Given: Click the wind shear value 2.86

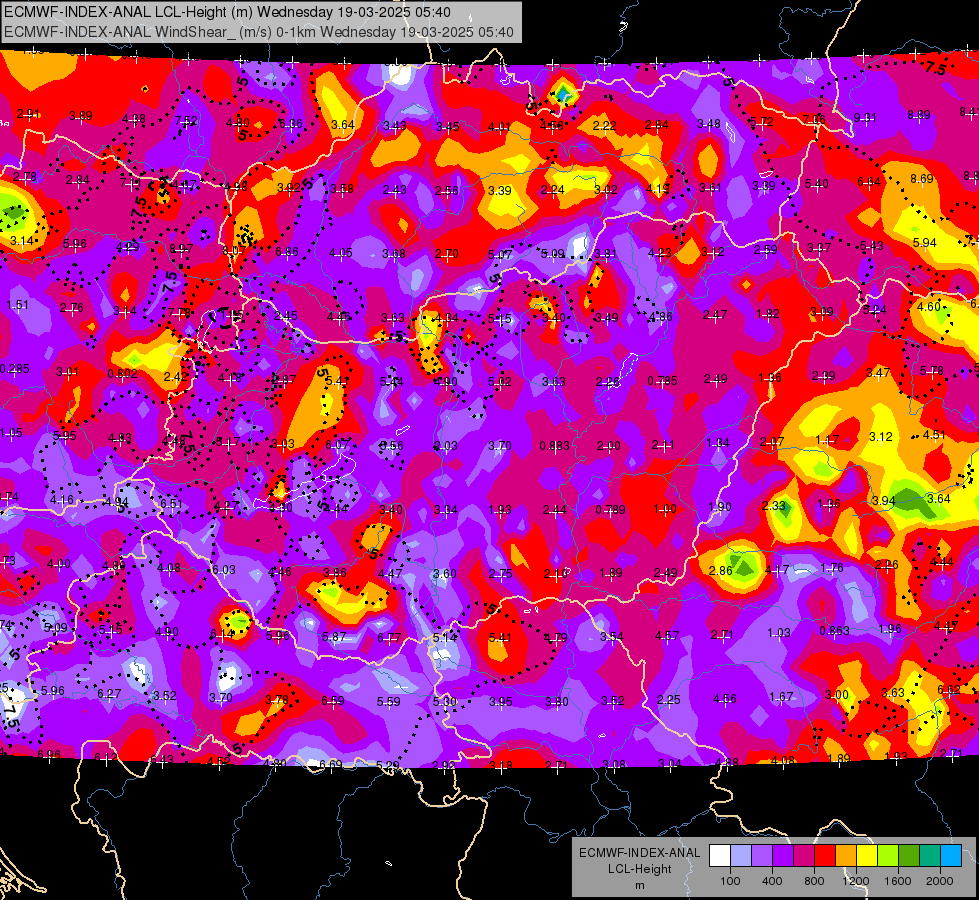Looking at the screenshot, I should click(721, 570).
